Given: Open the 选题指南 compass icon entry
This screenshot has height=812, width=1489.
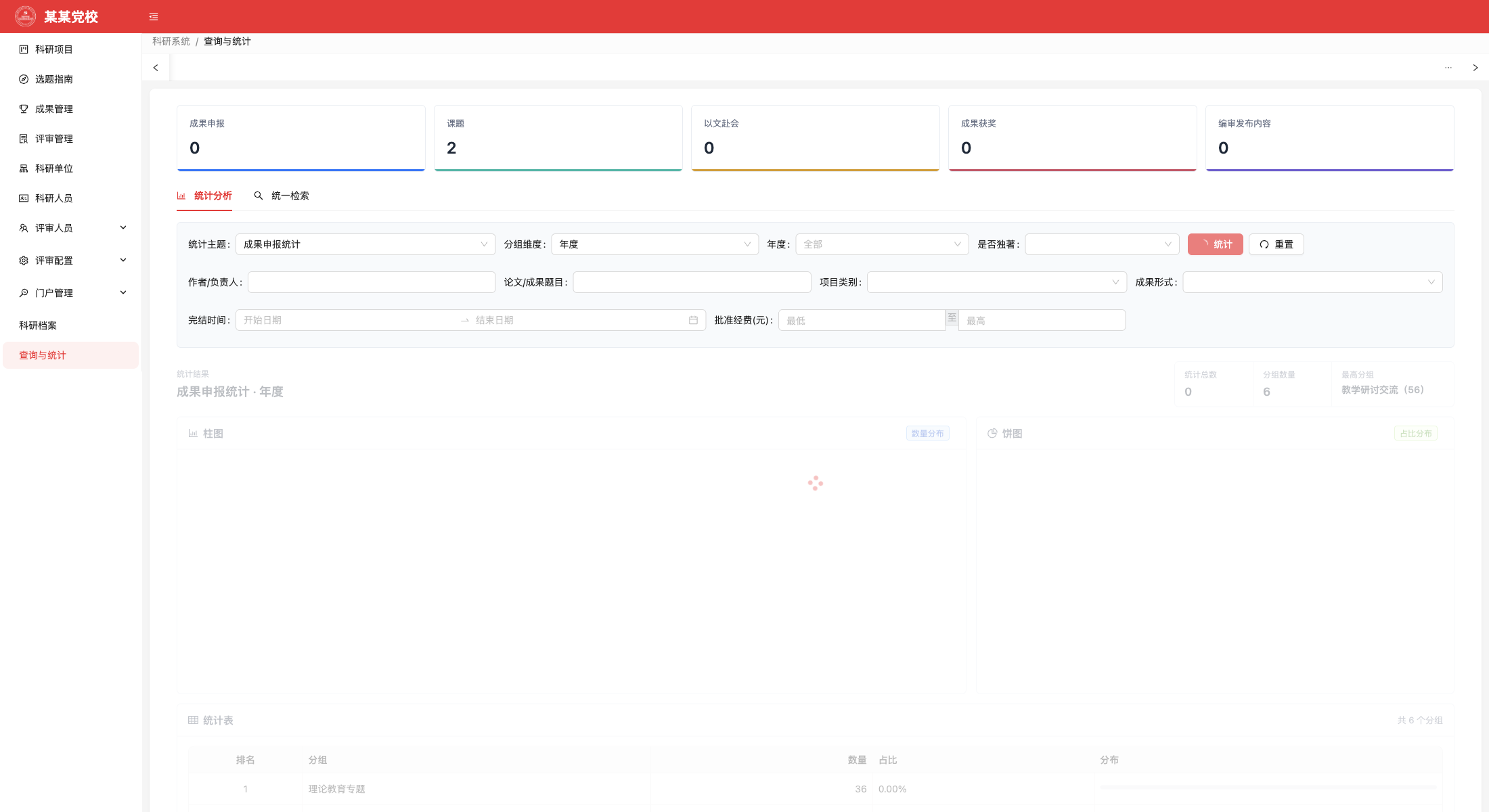Looking at the screenshot, I should click(x=24, y=79).
